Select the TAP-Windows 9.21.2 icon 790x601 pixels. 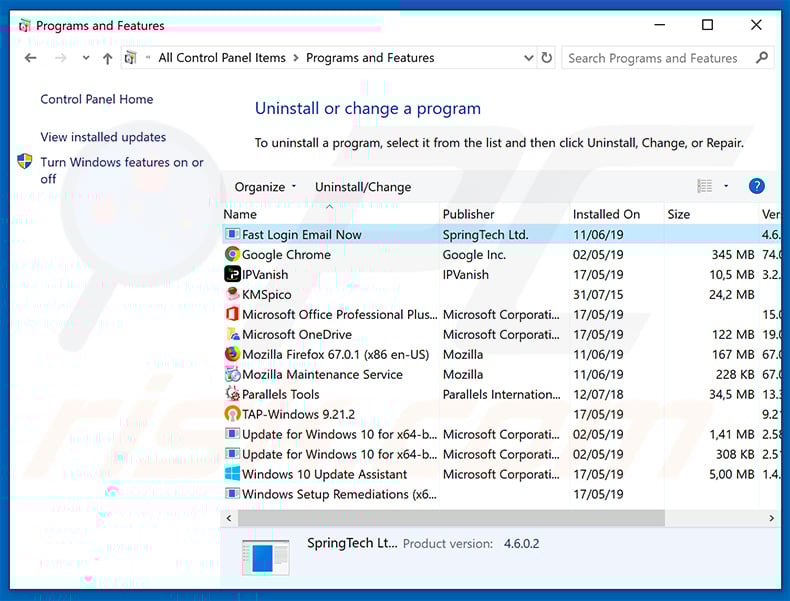(232, 414)
